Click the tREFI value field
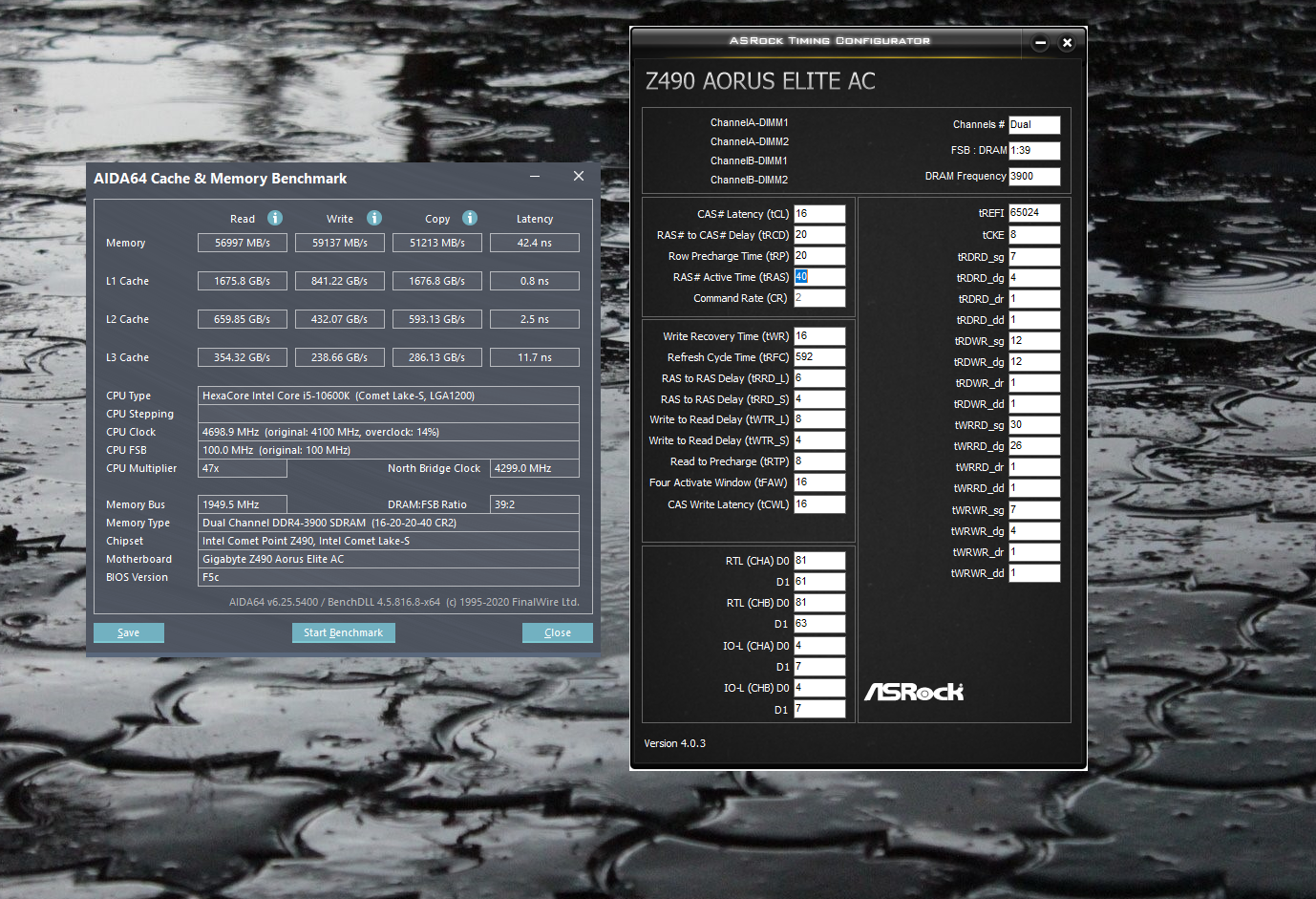Viewport: 1316px width, 899px height. (1034, 213)
